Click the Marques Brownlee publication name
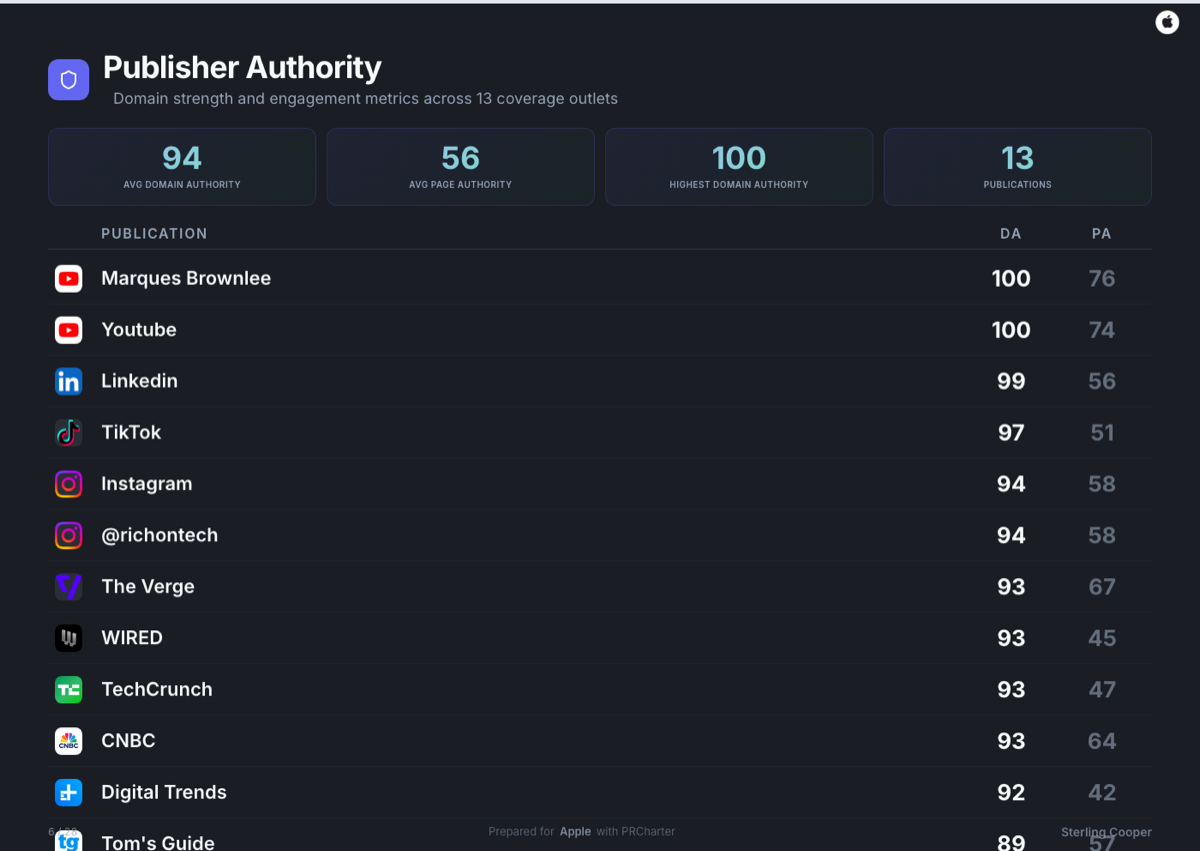 click(186, 278)
